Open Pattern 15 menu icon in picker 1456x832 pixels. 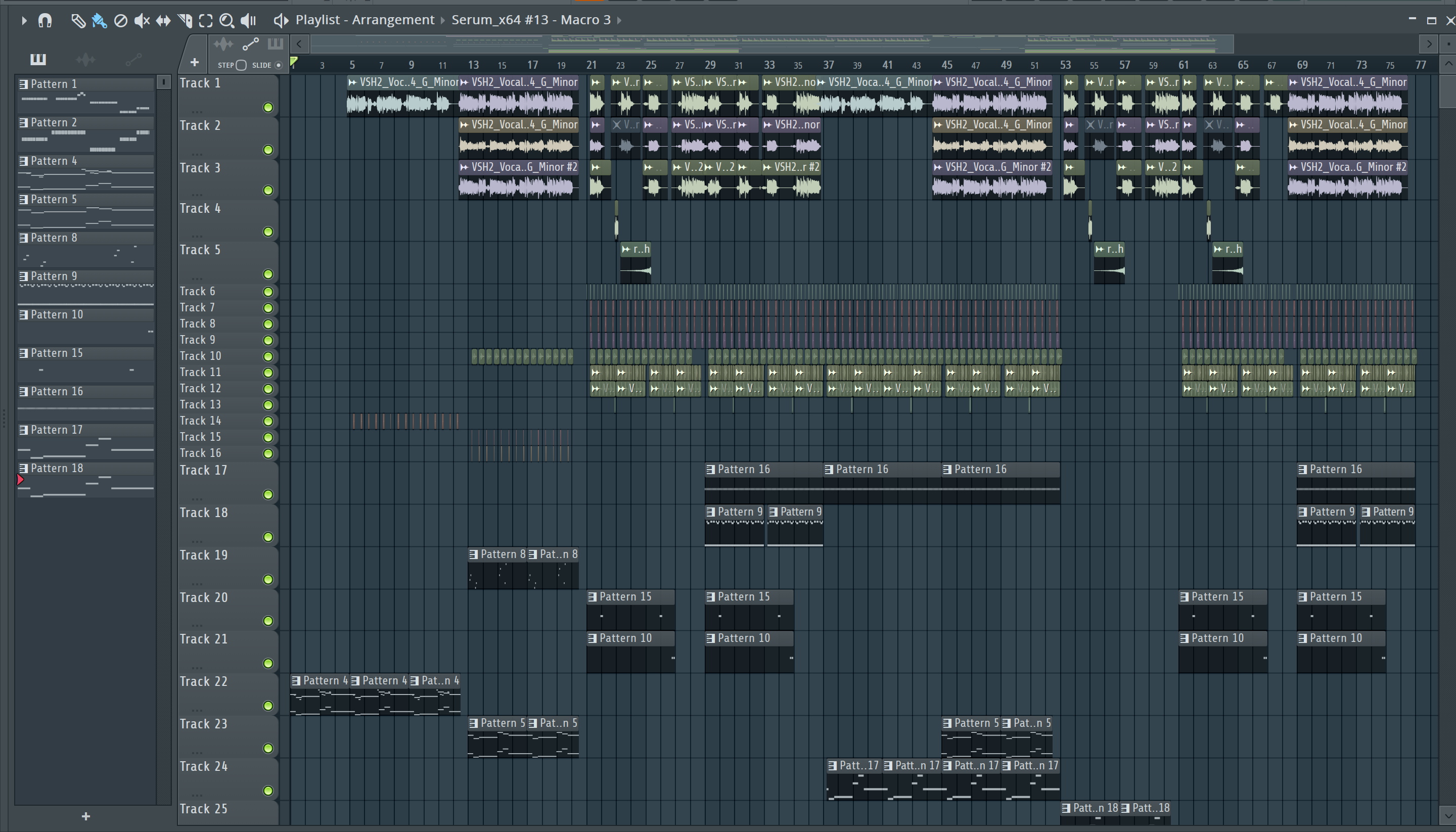coord(23,353)
